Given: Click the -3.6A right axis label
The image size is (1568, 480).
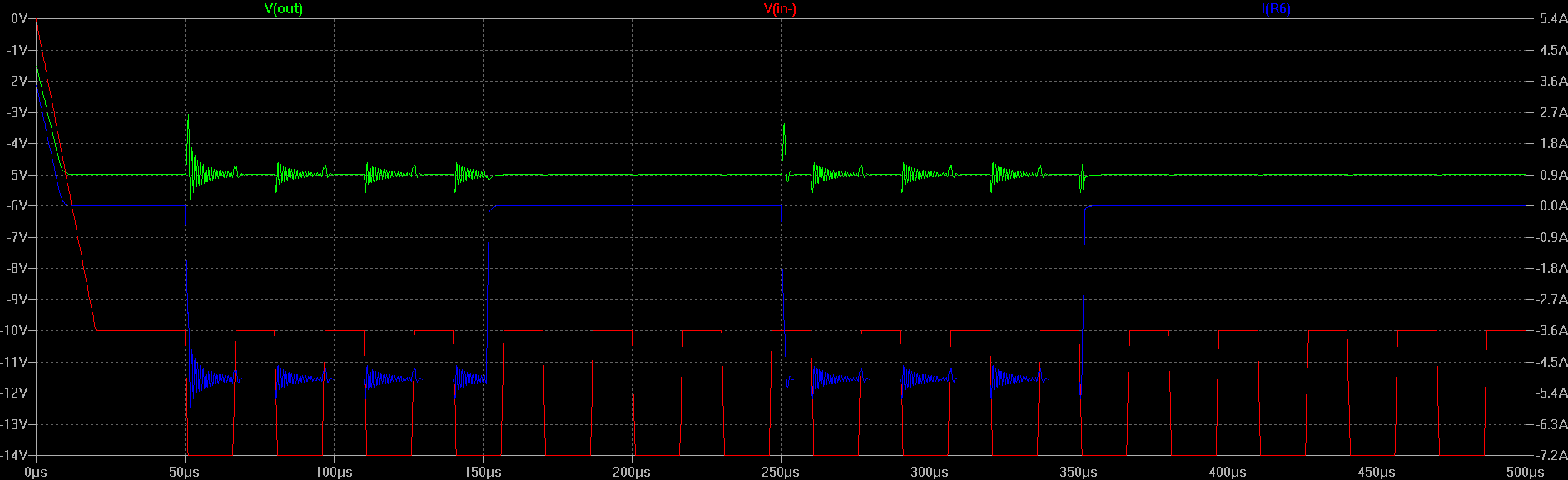Looking at the screenshot, I should [x=1551, y=330].
